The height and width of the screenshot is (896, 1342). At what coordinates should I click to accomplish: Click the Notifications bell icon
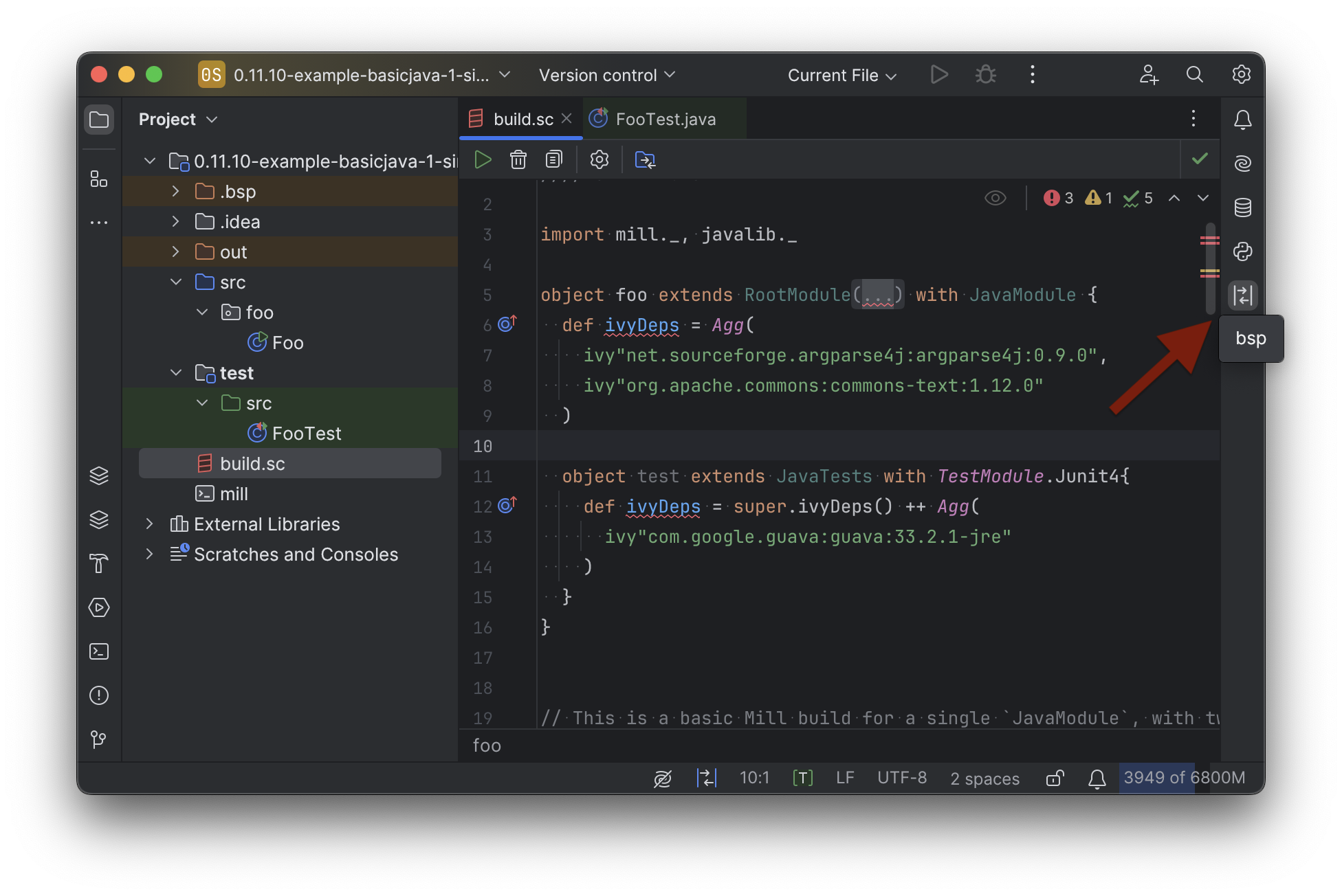click(1242, 119)
